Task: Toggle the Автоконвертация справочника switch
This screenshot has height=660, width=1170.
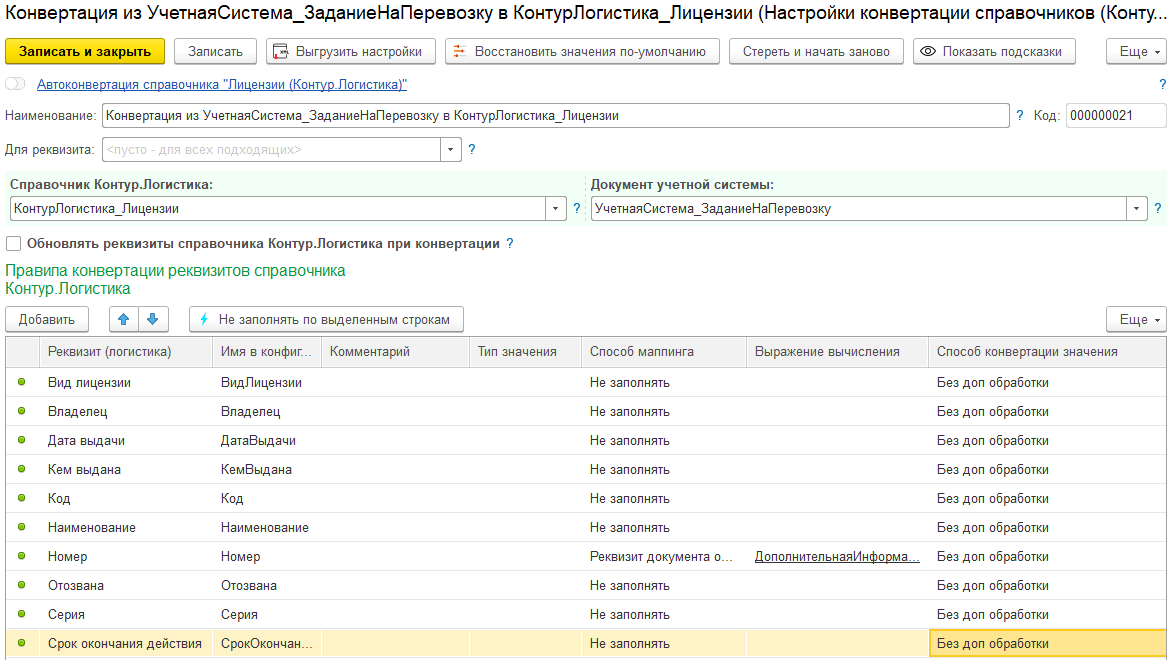Action: point(16,84)
